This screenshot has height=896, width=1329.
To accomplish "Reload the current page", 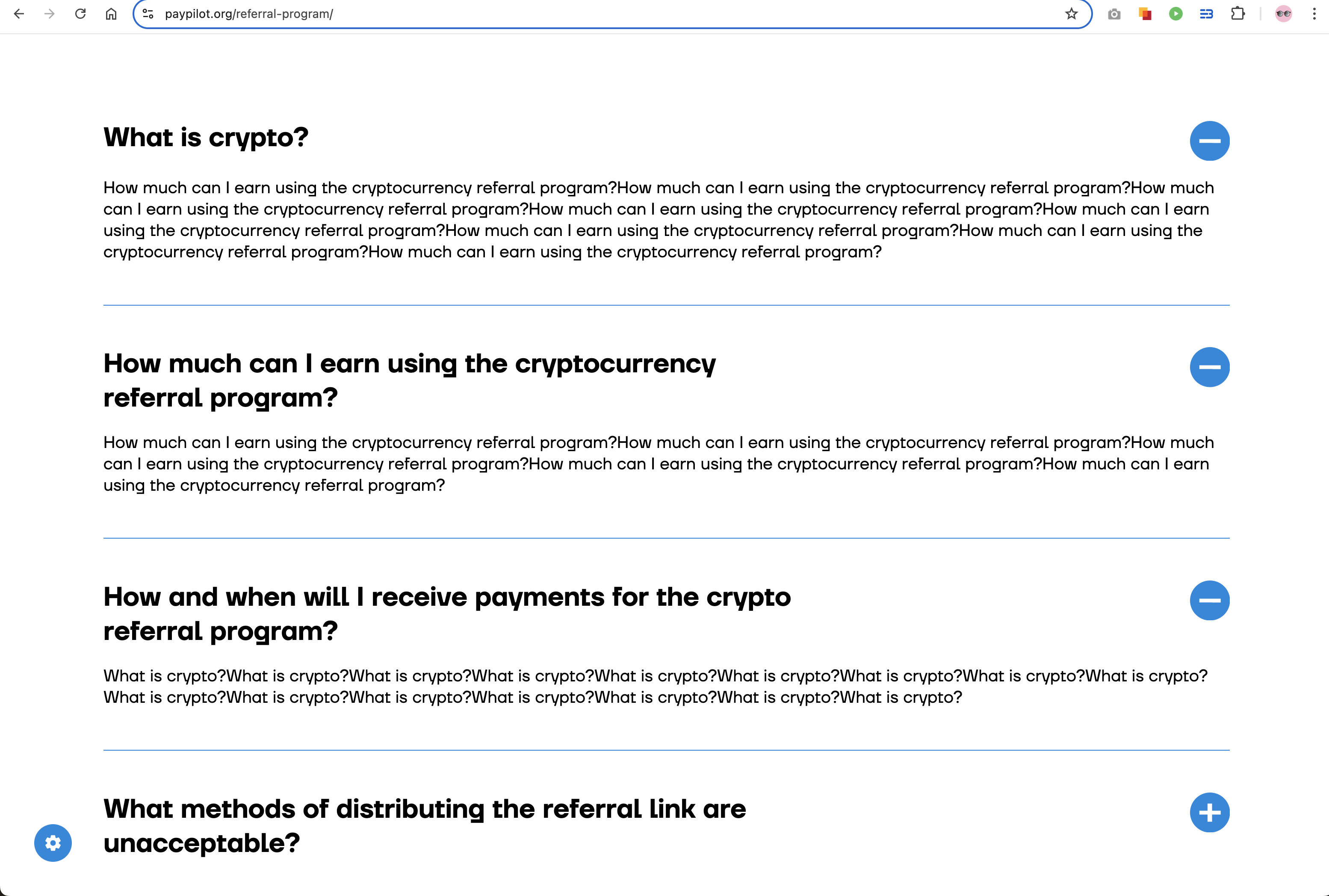I will [x=80, y=14].
